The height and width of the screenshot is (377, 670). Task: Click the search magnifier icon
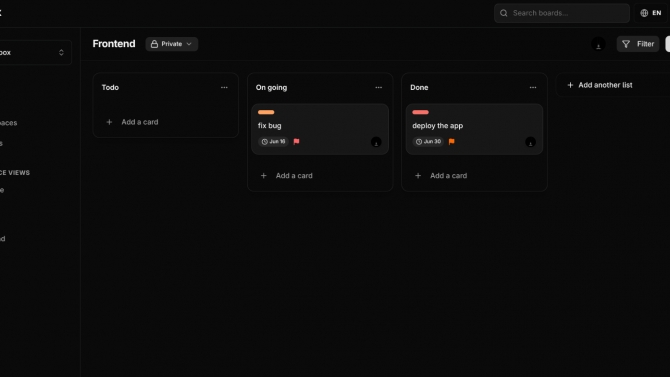(504, 13)
